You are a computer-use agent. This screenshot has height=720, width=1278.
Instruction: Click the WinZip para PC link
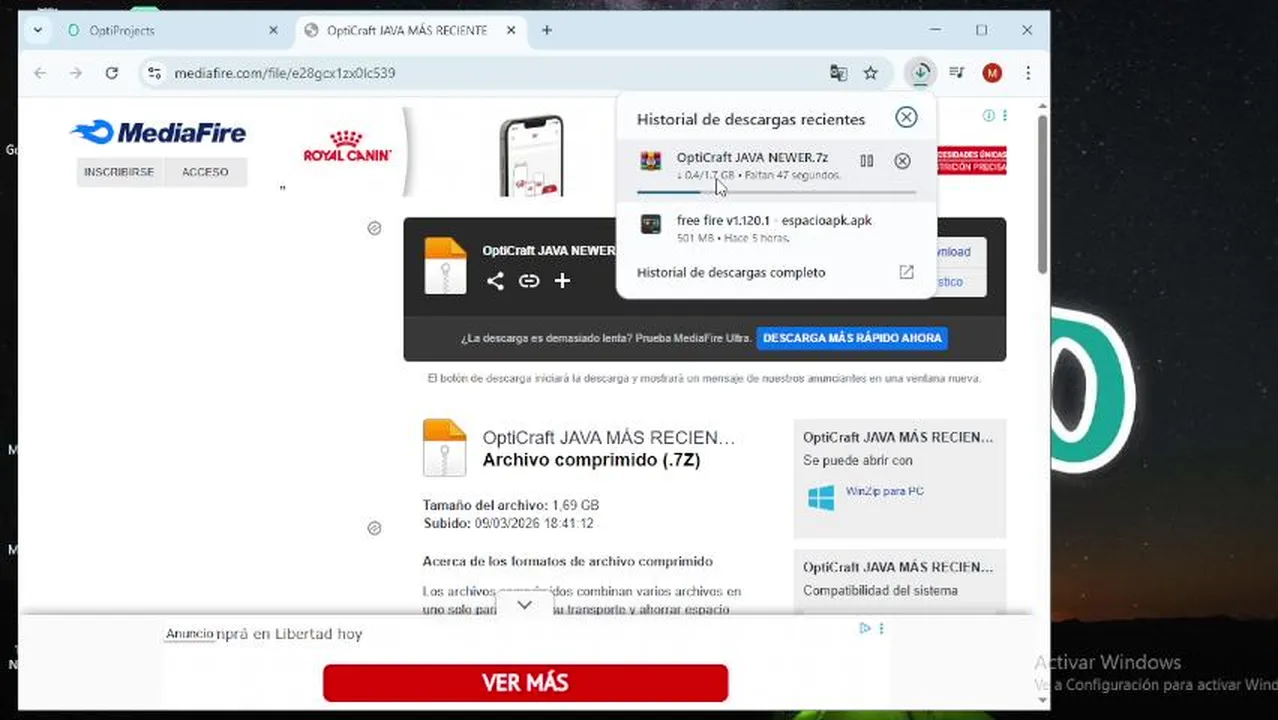click(884, 491)
